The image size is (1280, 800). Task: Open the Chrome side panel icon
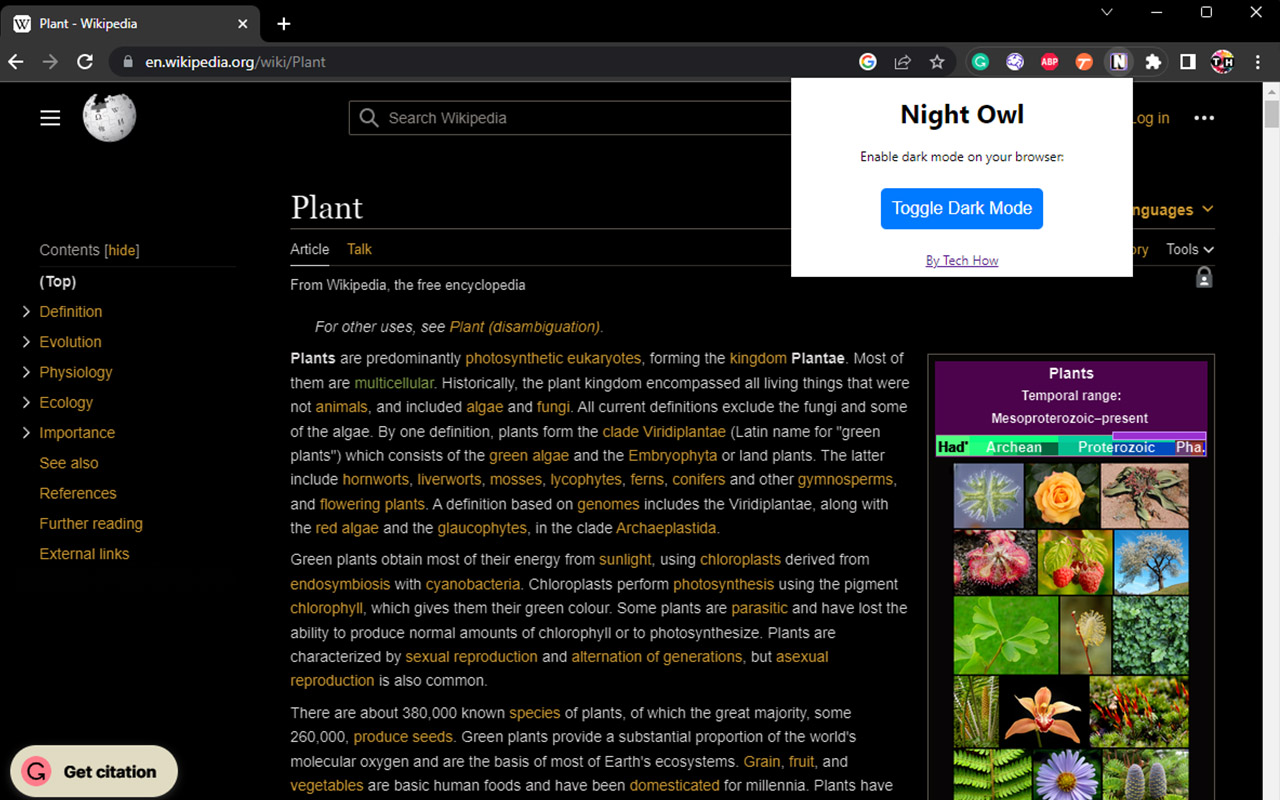[x=1188, y=62]
